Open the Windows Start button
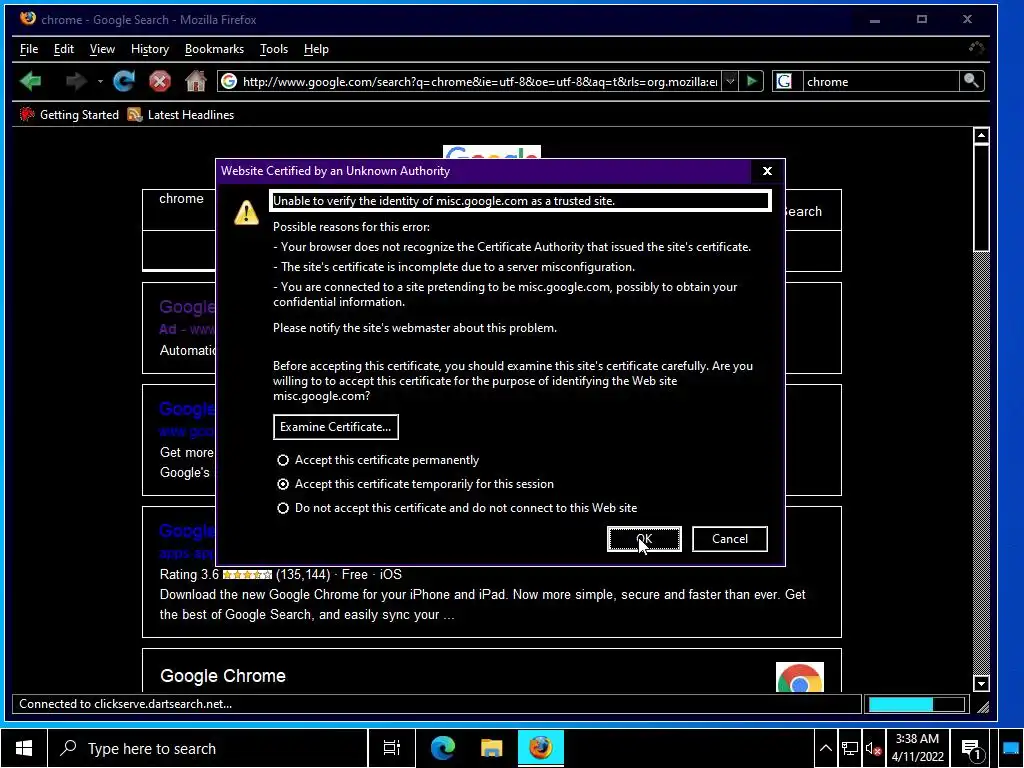 pyautogui.click(x=24, y=748)
